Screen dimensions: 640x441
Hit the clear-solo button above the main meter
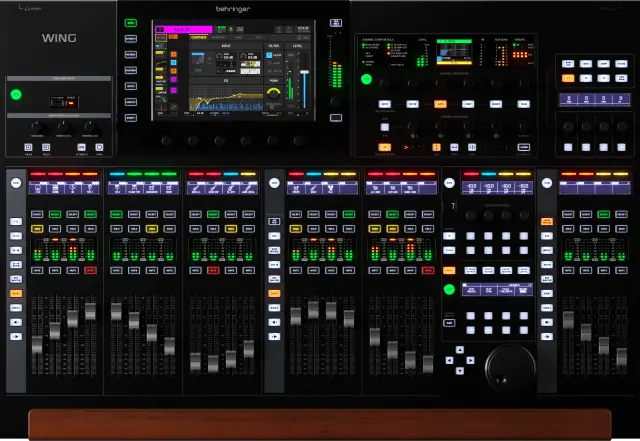coord(336,23)
